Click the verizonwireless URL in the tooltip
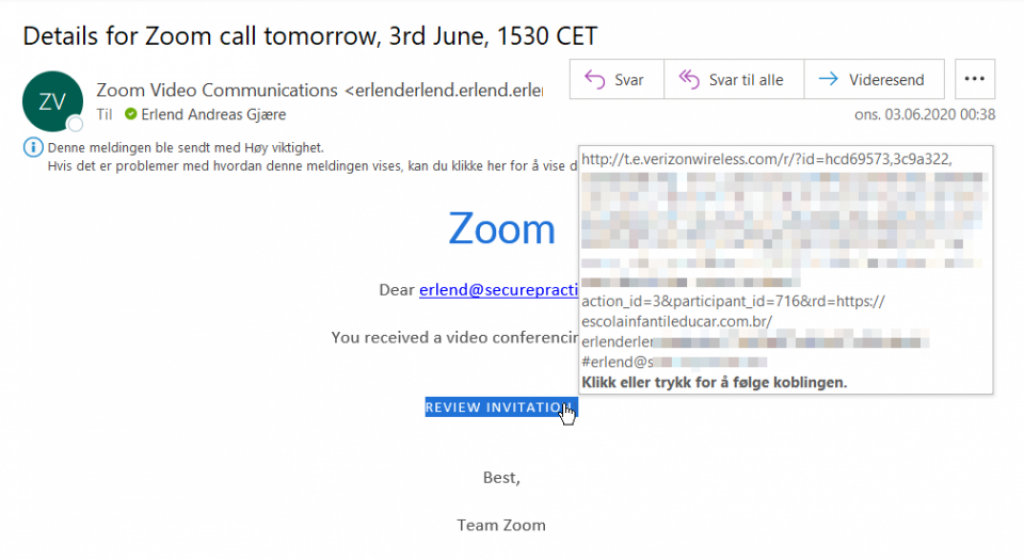Screen dimensions: 1024x560 766,159
